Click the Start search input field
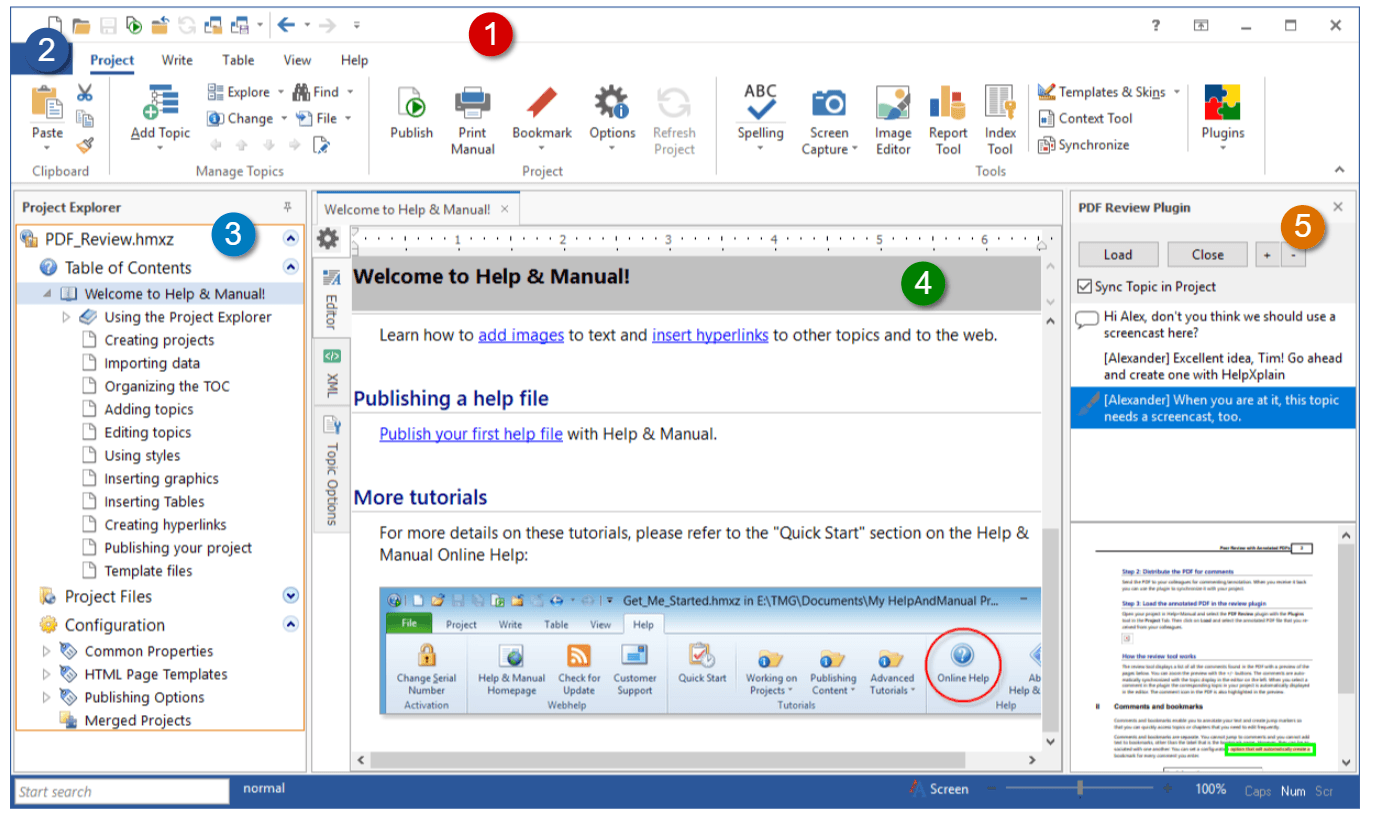Viewport: 1375px width, 821px height. (121, 792)
